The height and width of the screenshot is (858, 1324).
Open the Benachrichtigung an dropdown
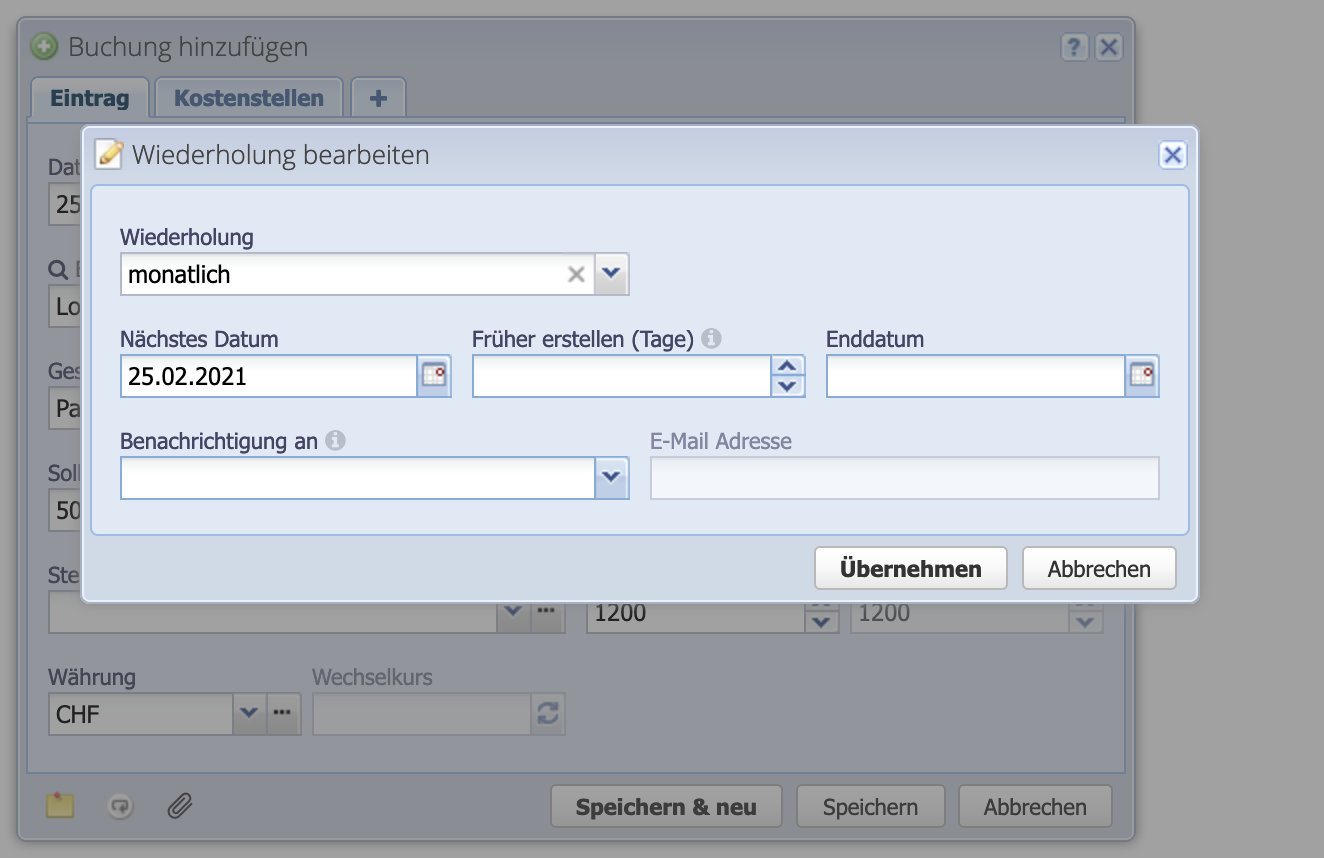click(611, 478)
